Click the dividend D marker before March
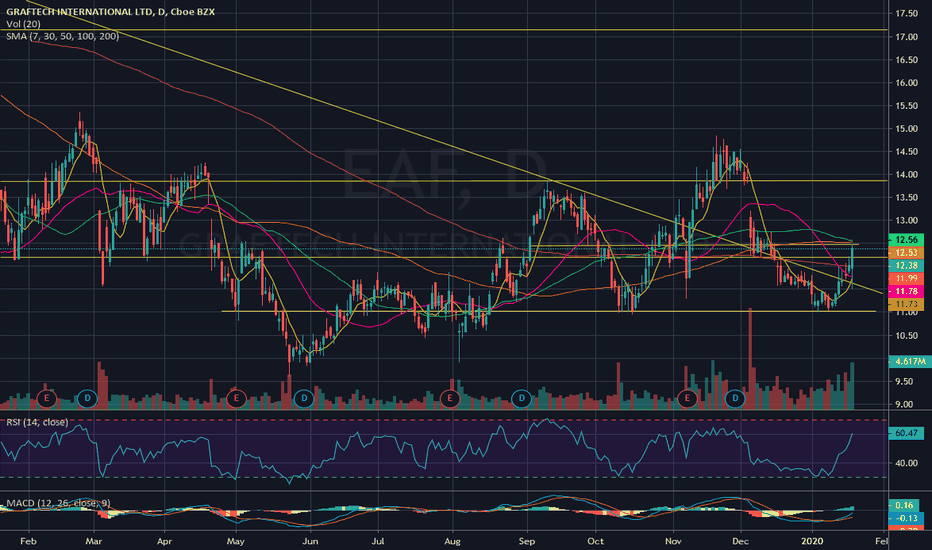 (87, 398)
